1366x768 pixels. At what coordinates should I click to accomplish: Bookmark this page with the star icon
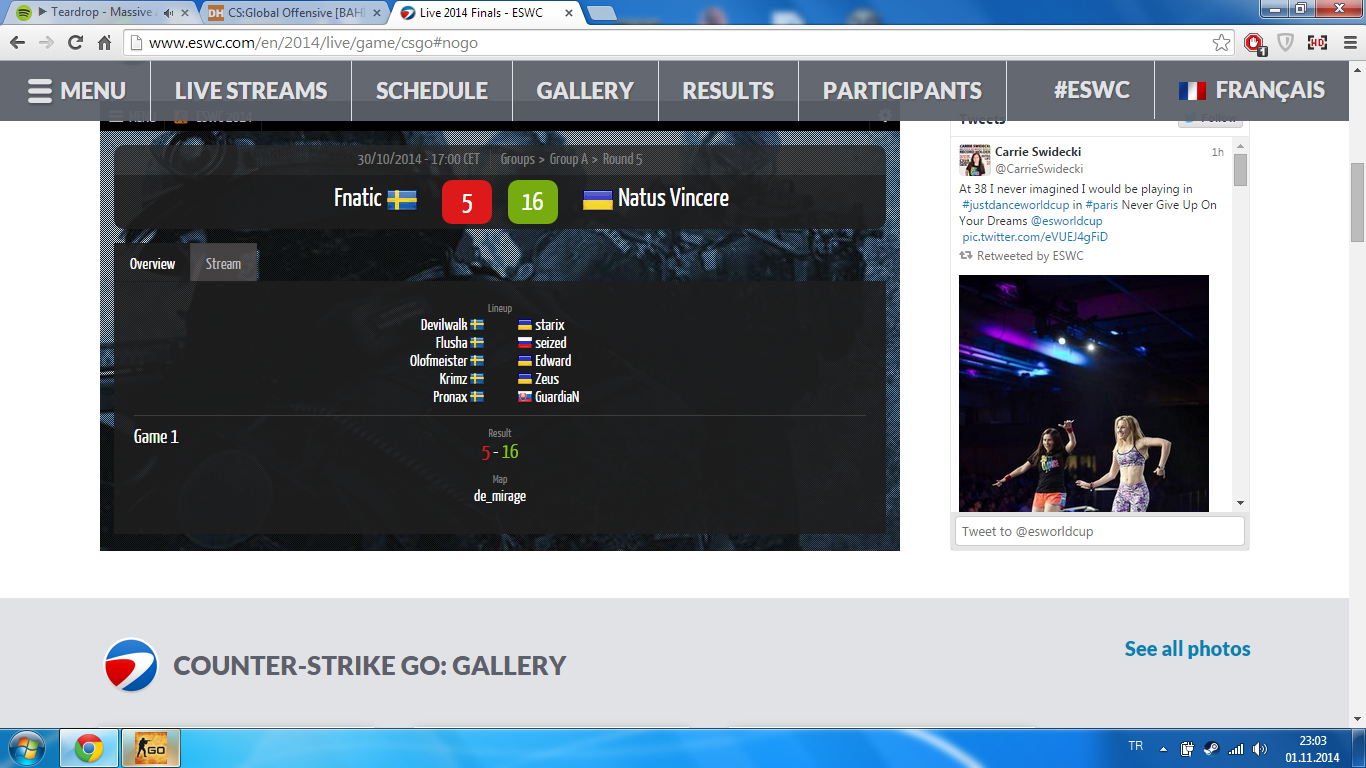click(1221, 43)
